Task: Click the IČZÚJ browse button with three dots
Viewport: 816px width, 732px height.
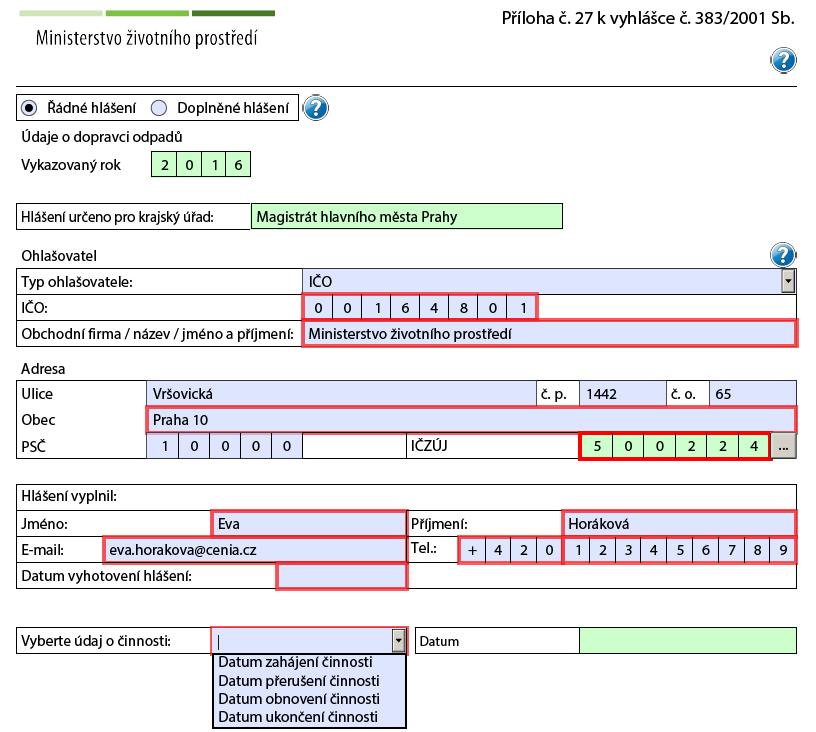Action: pyautogui.click(x=784, y=446)
